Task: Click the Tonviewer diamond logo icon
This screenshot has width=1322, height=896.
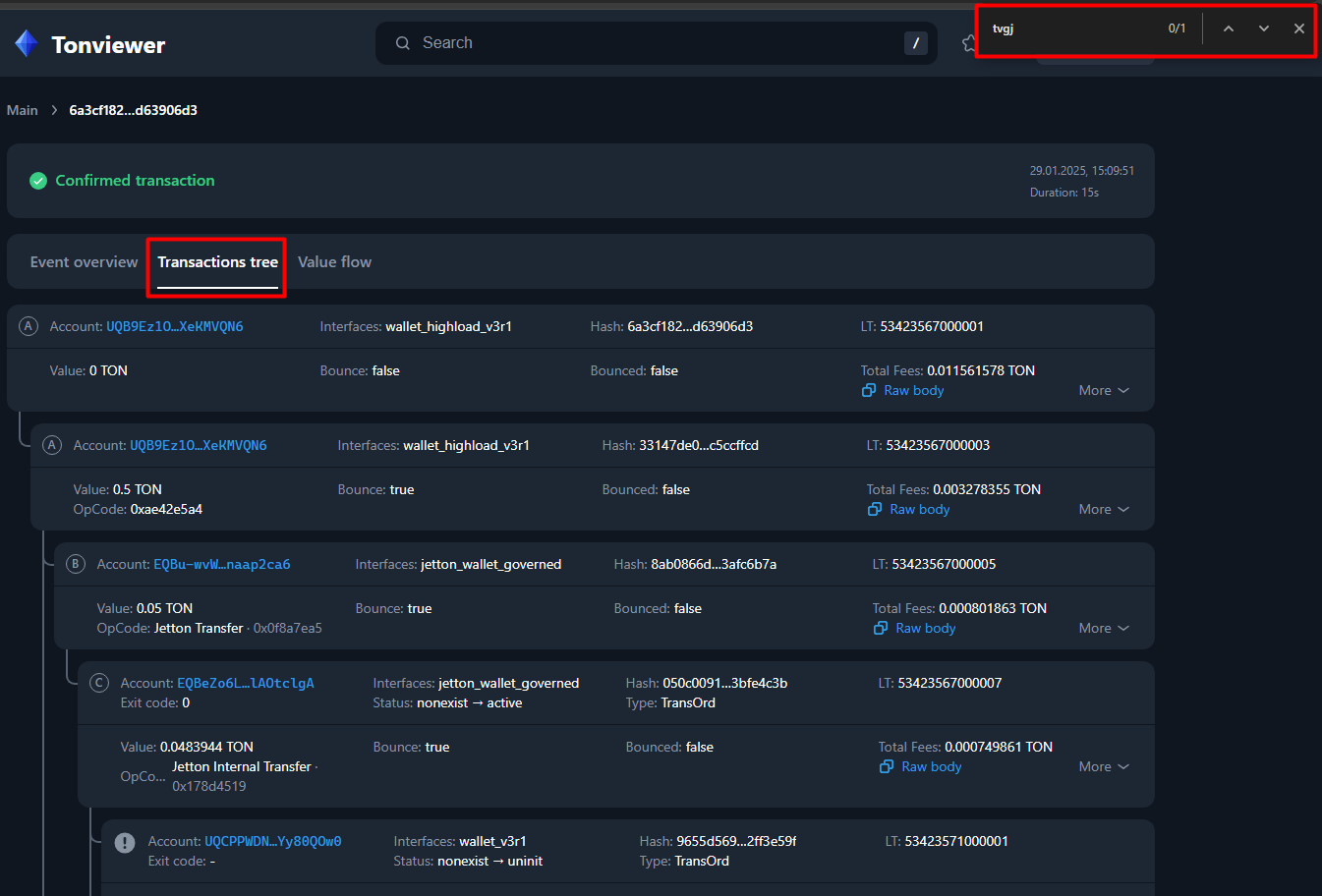Action: (27, 43)
